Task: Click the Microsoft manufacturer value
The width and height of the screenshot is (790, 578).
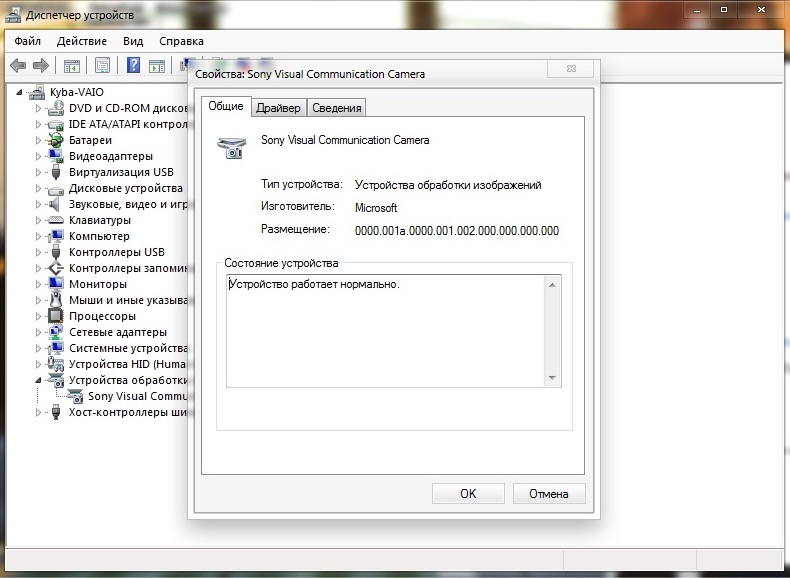Action: click(x=376, y=208)
